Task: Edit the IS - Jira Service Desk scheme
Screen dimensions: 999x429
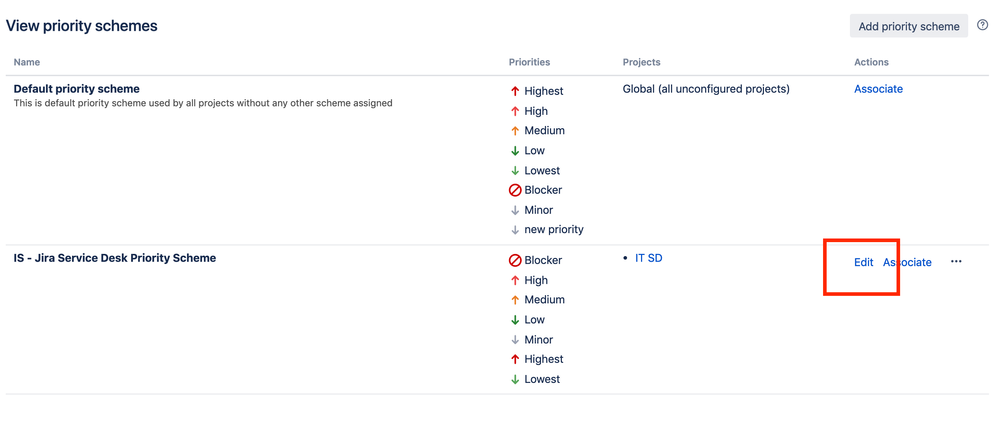Action: point(863,262)
